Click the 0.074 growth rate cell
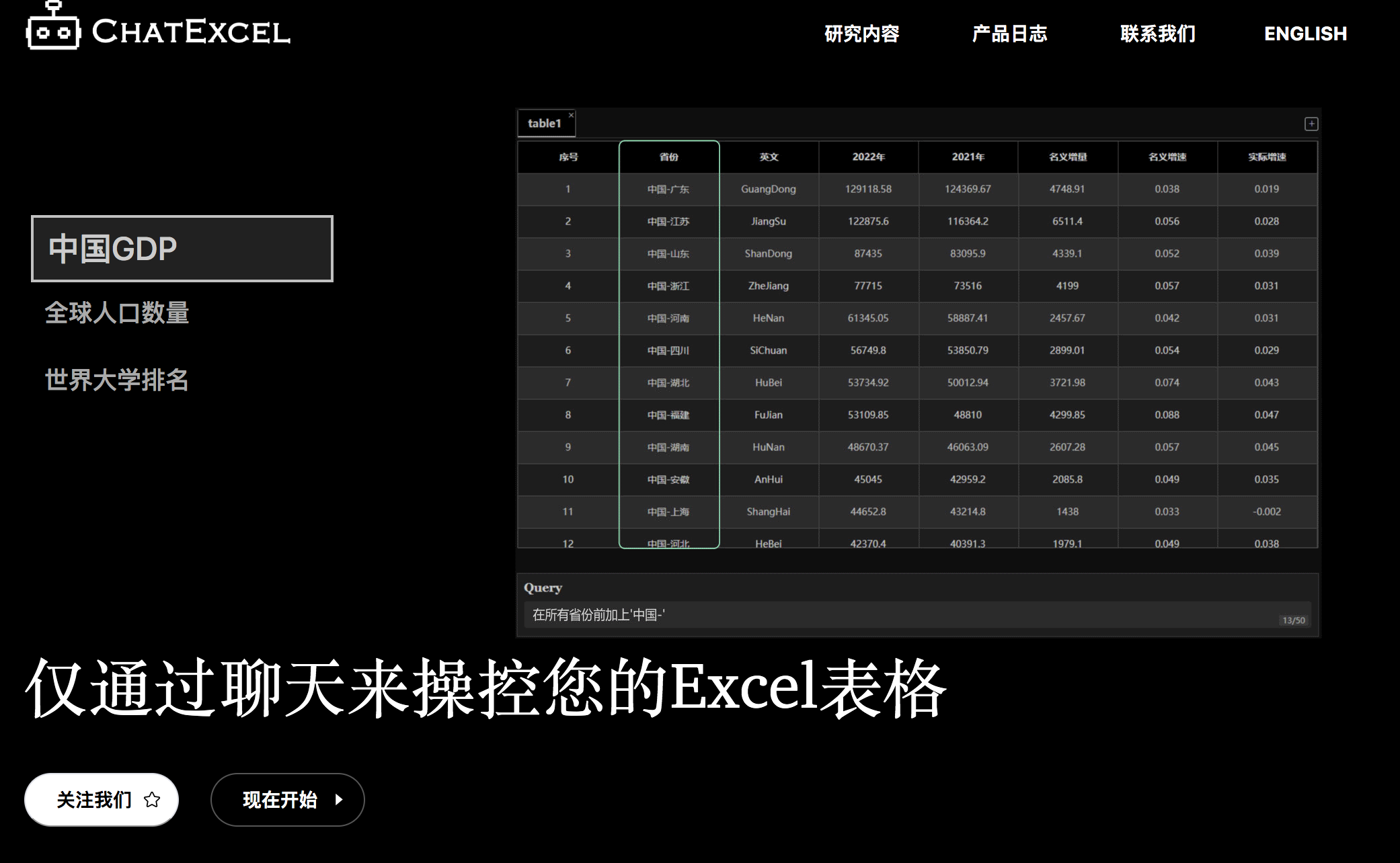The image size is (1400, 863). [1167, 383]
